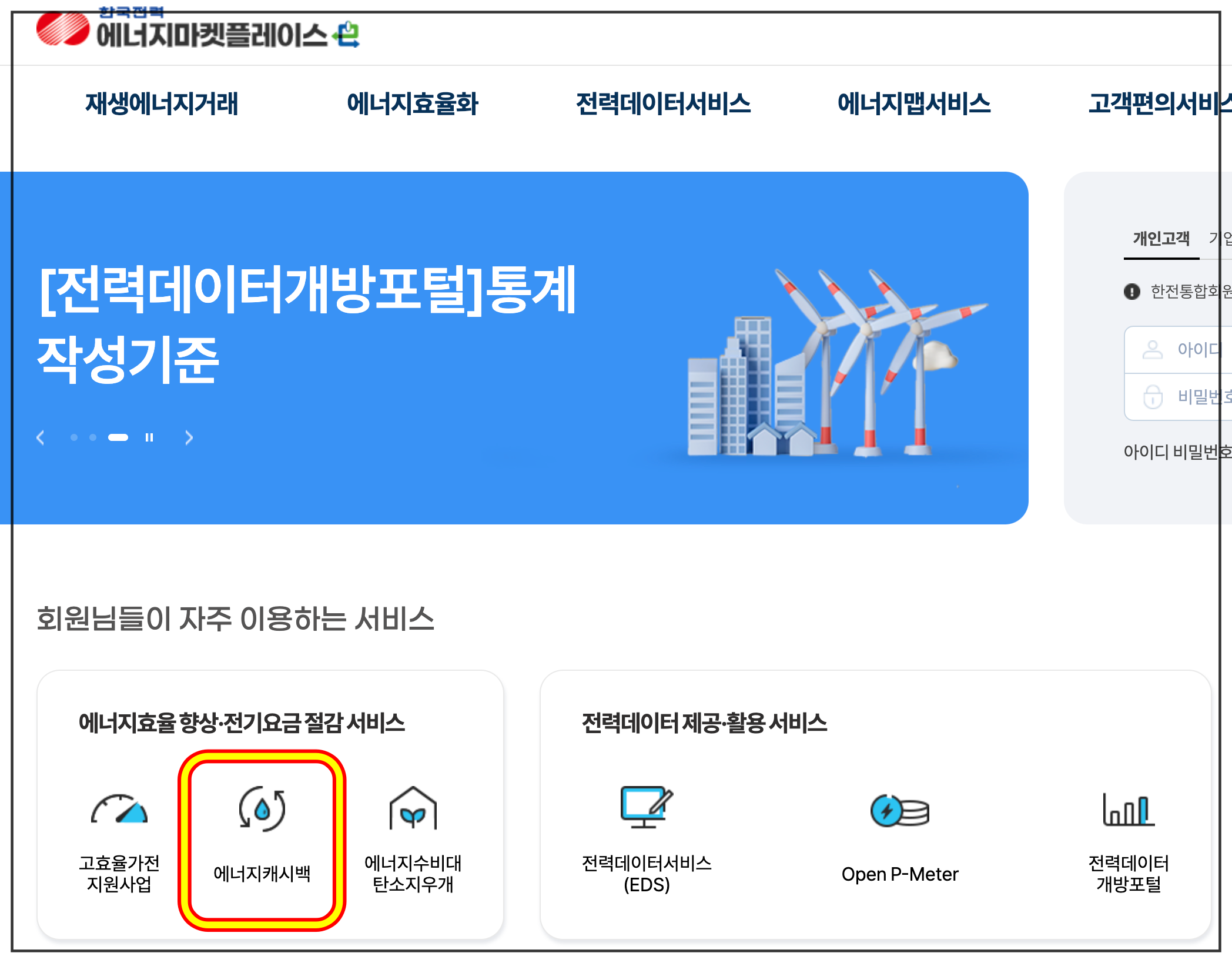Image resolution: width=1232 pixels, height=963 pixels.
Task: Click the 에너지마켓플레이스 logo
Action: pos(197,32)
